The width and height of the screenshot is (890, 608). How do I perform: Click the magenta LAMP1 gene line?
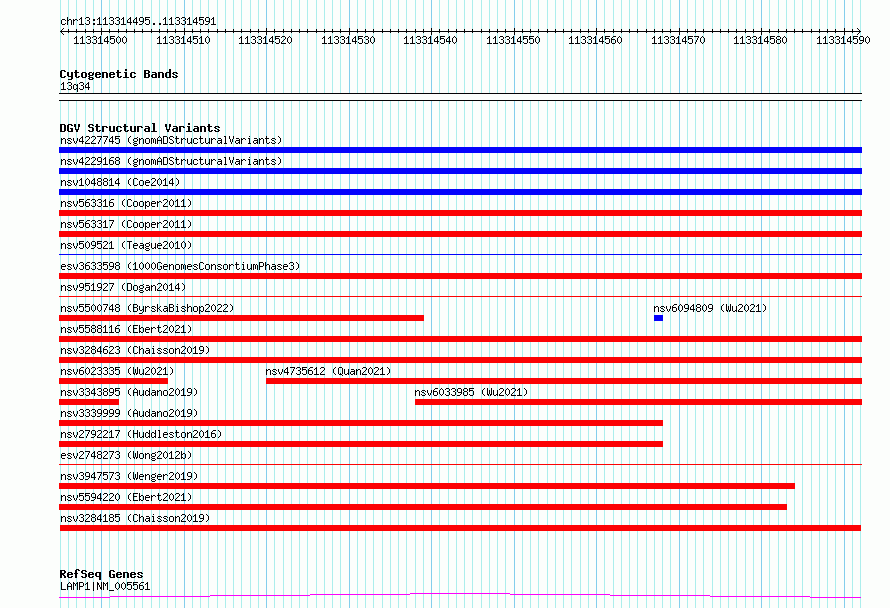[460, 596]
